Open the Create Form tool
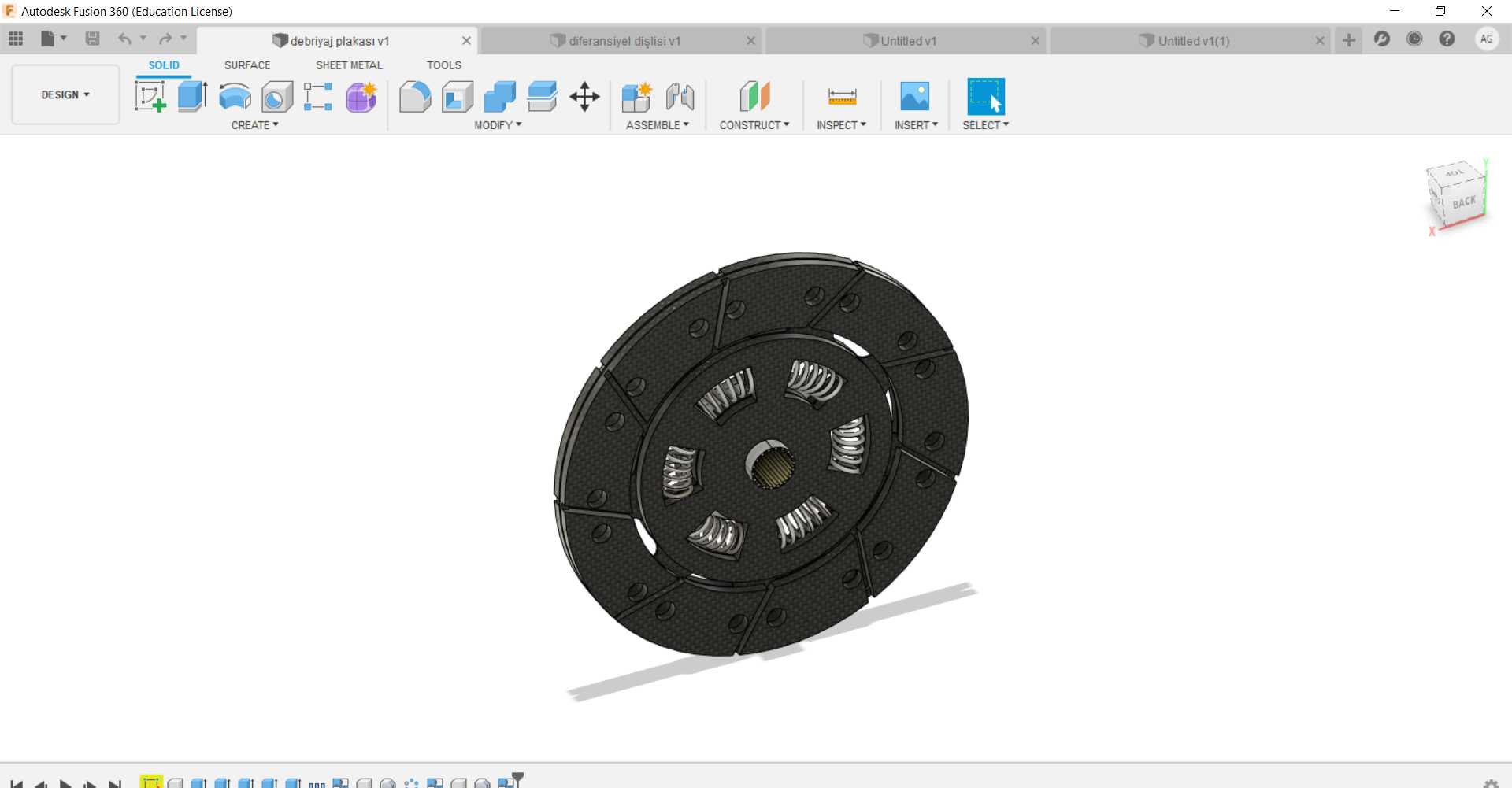 point(361,97)
